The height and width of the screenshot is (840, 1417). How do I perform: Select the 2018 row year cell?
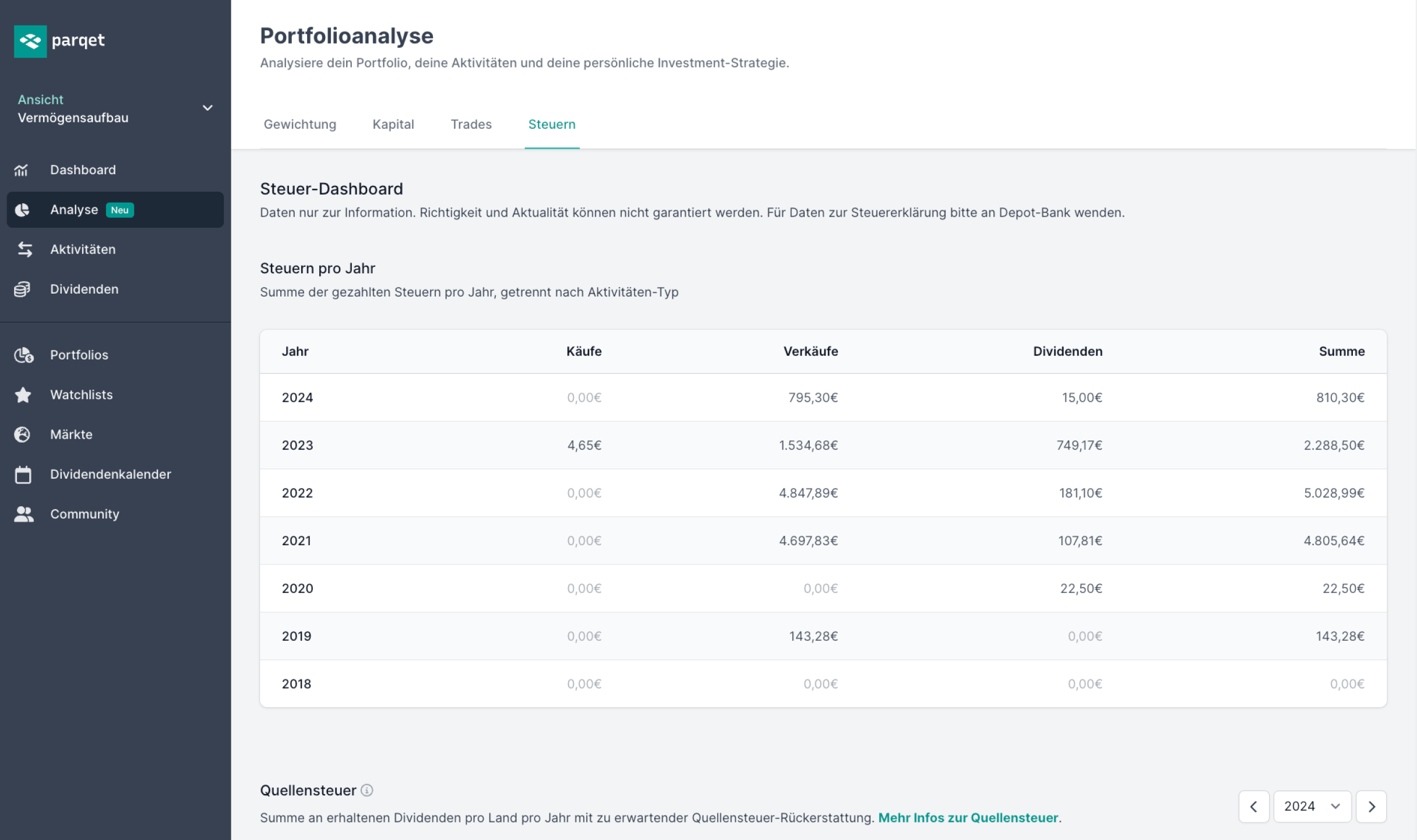pyautogui.click(x=297, y=684)
